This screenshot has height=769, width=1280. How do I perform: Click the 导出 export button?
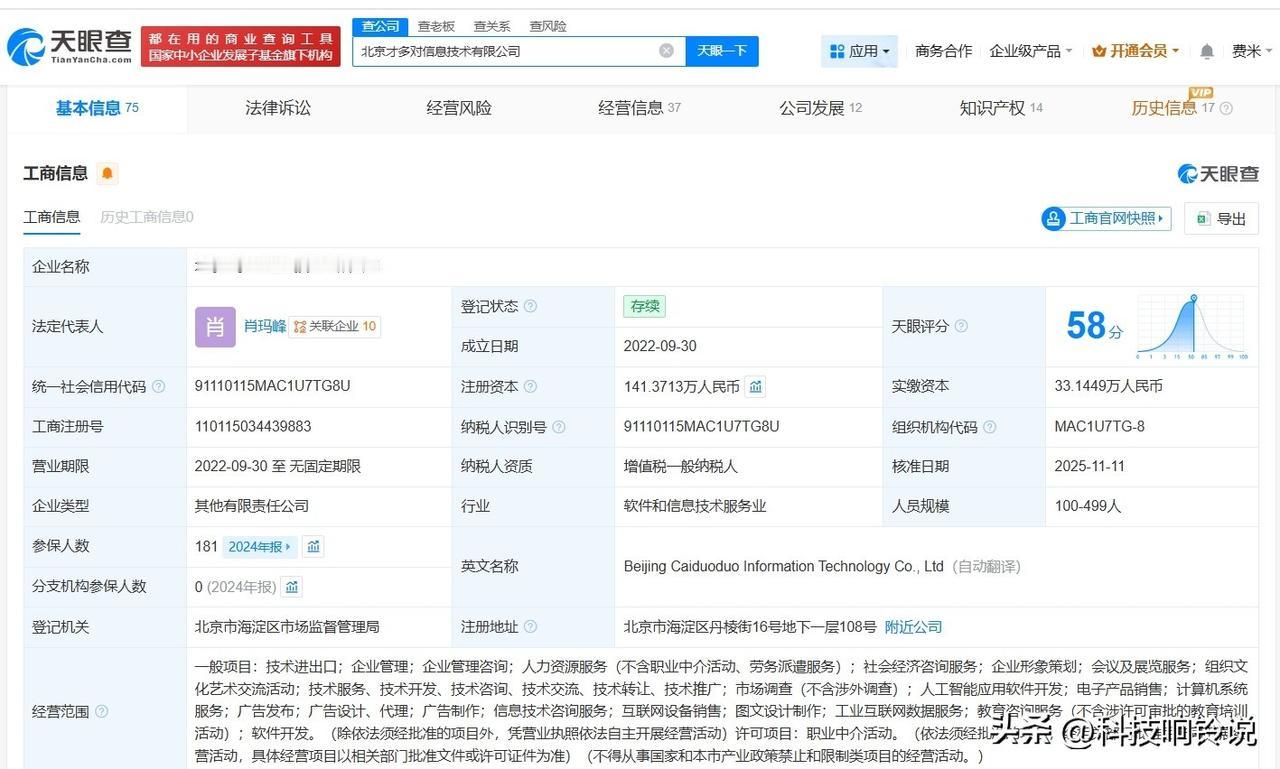pyautogui.click(x=1221, y=218)
